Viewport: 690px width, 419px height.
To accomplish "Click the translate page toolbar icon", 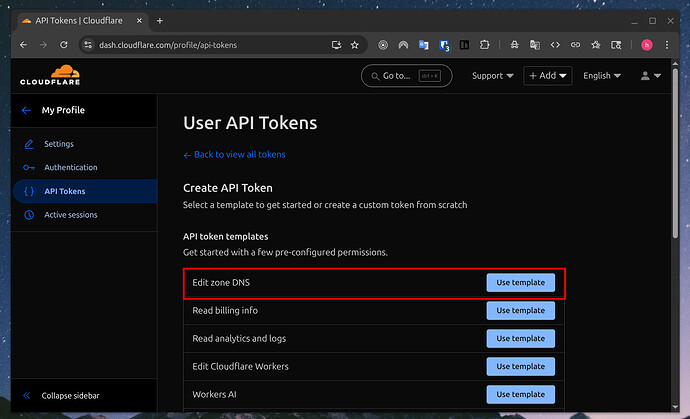I will [x=535, y=45].
